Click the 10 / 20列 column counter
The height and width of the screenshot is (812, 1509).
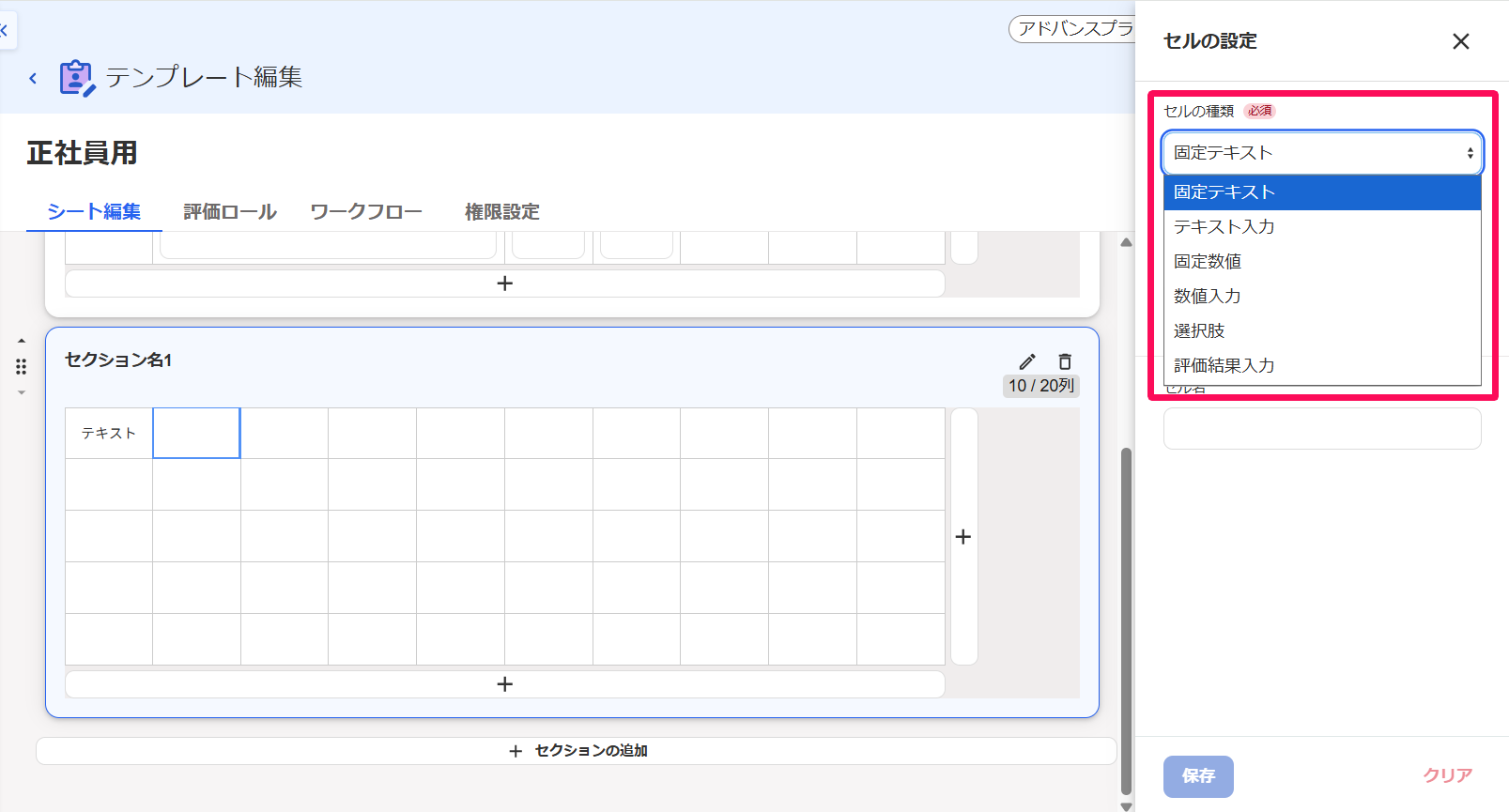[x=1041, y=386]
